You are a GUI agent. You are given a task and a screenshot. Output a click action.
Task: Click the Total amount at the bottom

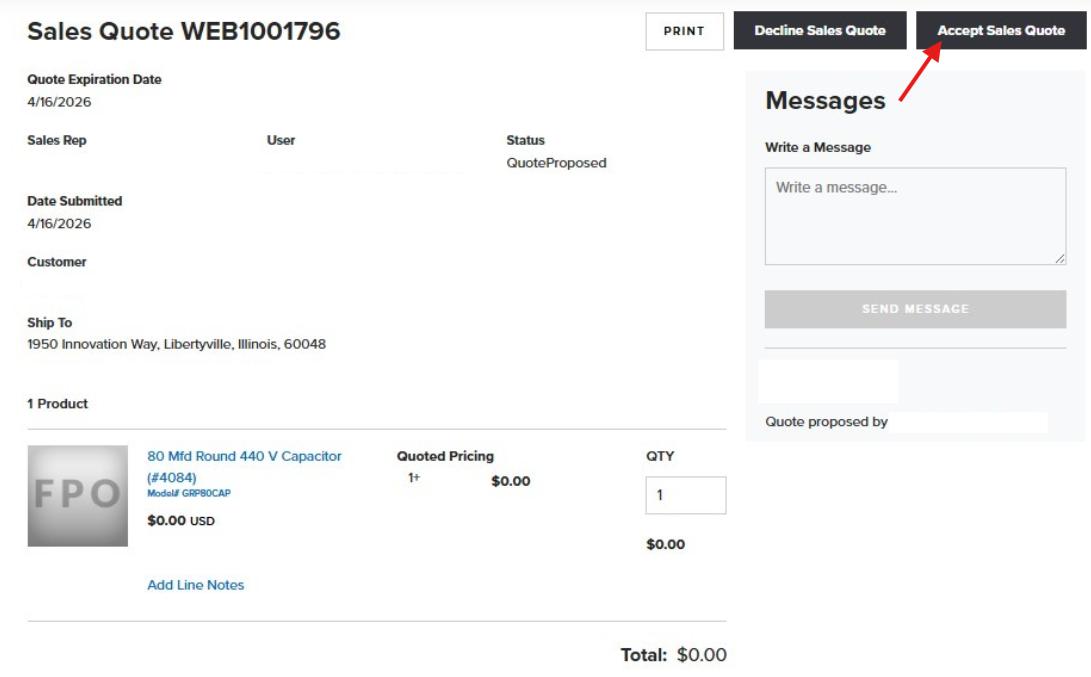pyautogui.click(x=701, y=655)
